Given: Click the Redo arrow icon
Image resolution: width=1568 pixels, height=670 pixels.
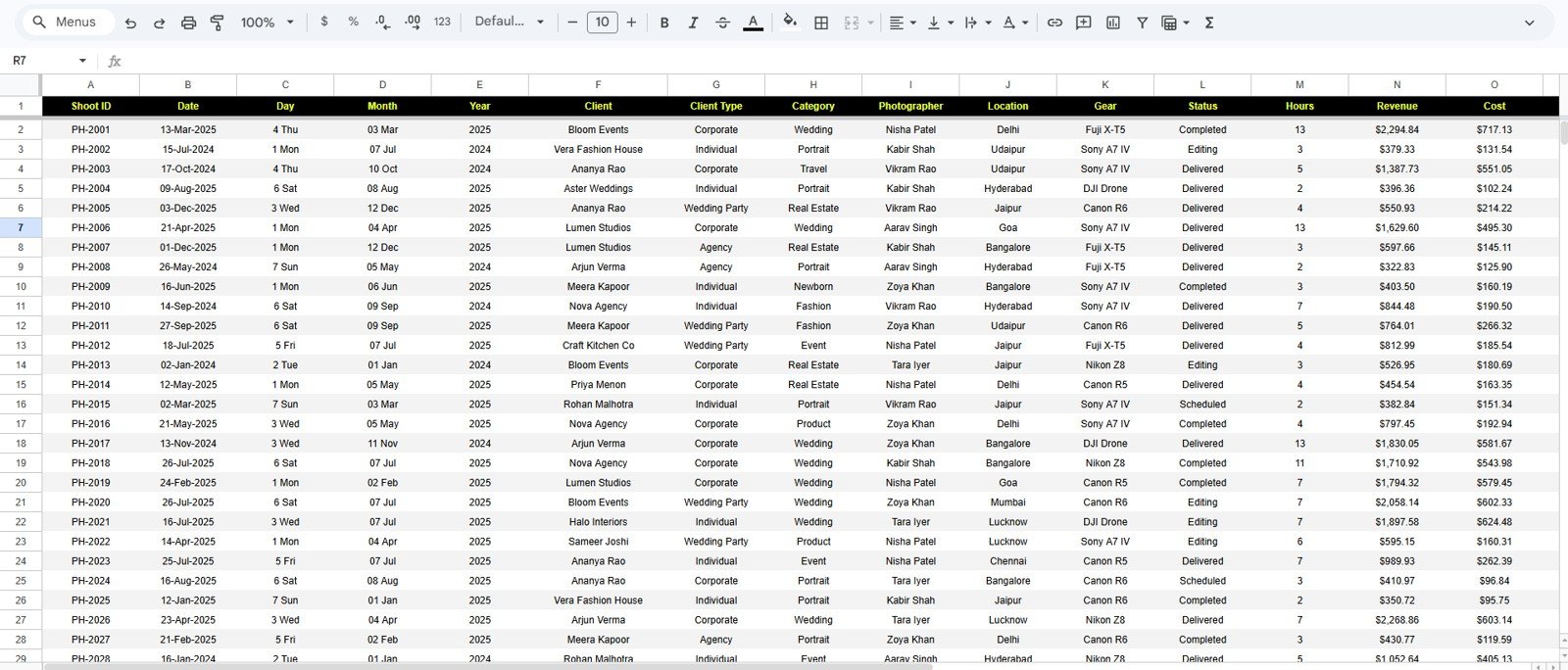Looking at the screenshot, I should pyautogui.click(x=159, y=23).
